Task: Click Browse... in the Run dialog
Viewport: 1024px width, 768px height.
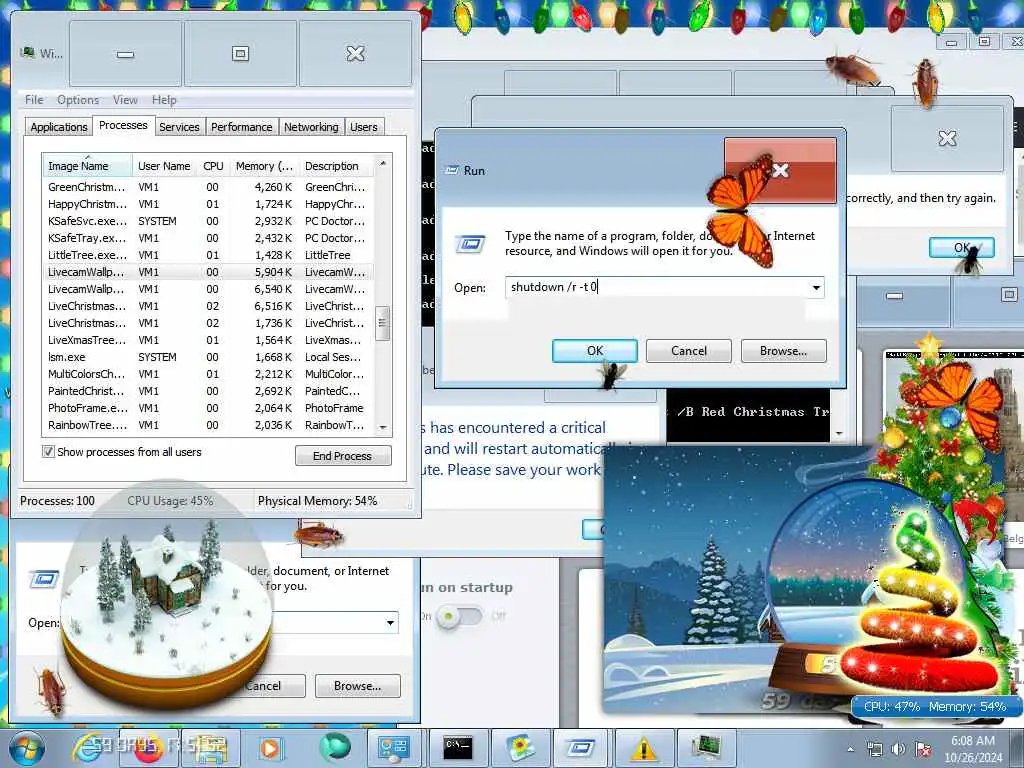Action: [x=783, y=351]
